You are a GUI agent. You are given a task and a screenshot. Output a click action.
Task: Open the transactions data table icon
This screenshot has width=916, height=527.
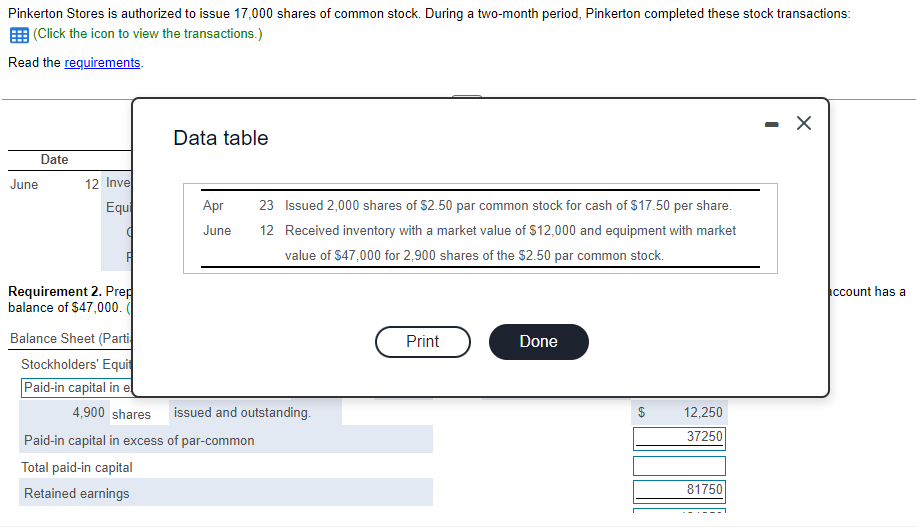click(19, 35)
